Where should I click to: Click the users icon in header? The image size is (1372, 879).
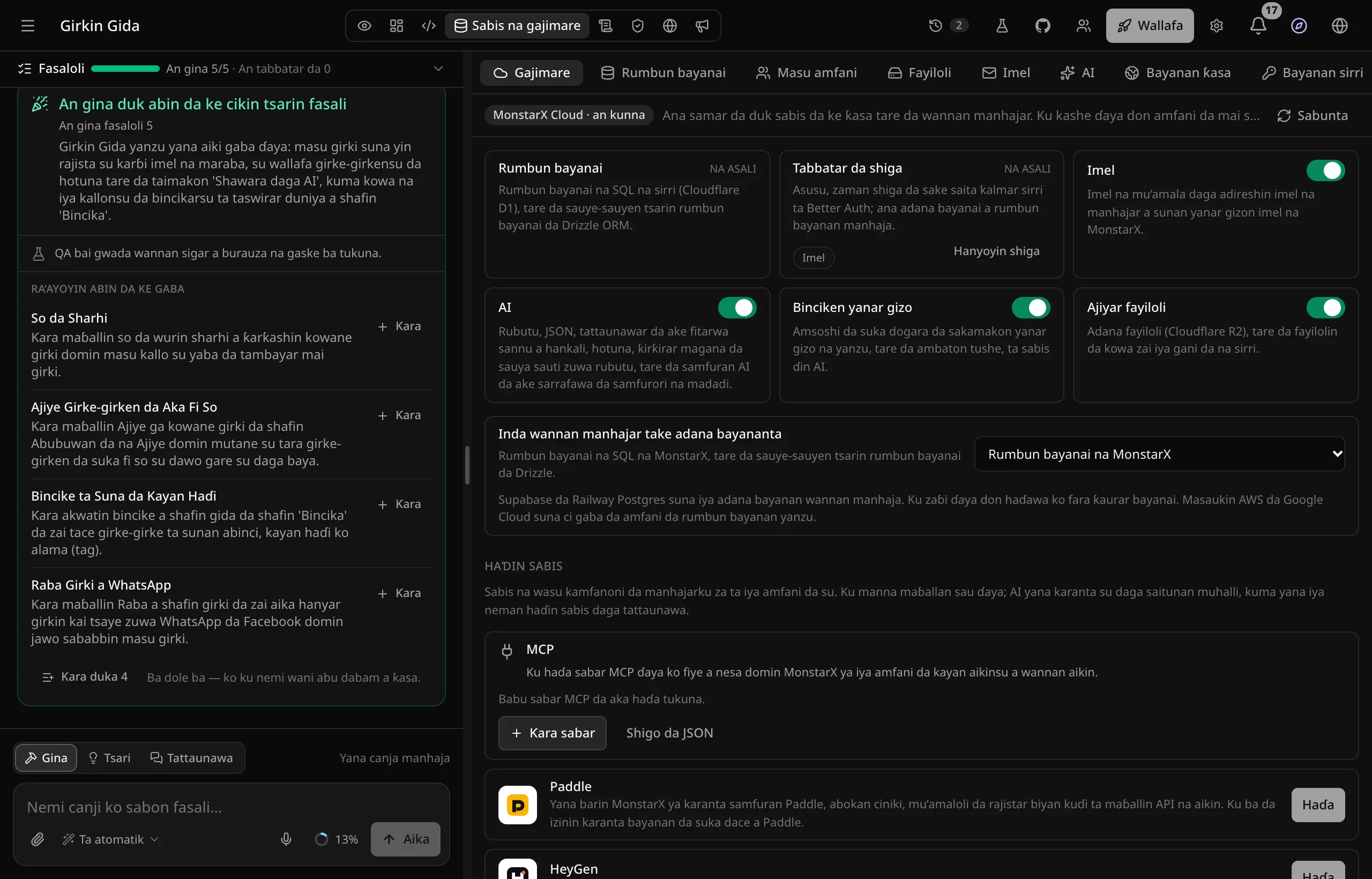[x=1083, y=26]
